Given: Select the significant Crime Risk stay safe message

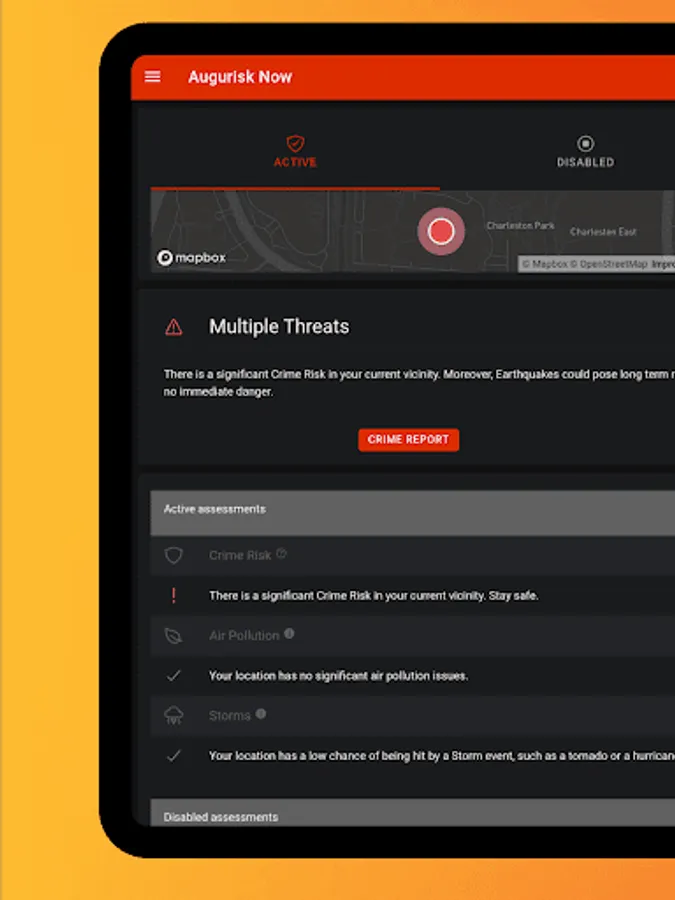Looking at the screenshot, I should tap(374, 596).
